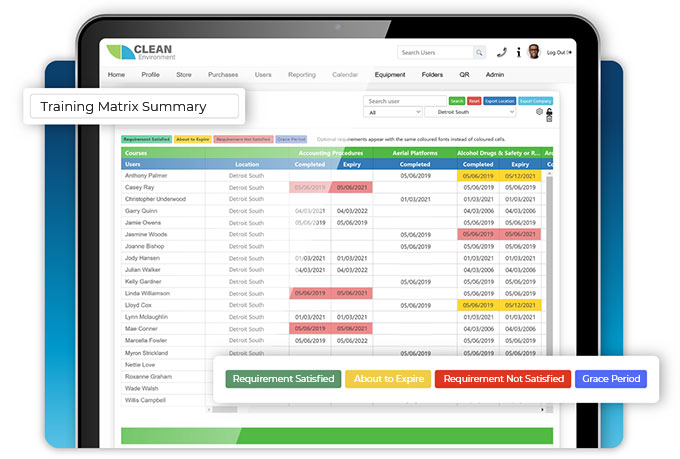This screenshot has height=459, width=680.
Task: Click the magnifier icon beside Search Users
Action: click(x=480, y=52)
